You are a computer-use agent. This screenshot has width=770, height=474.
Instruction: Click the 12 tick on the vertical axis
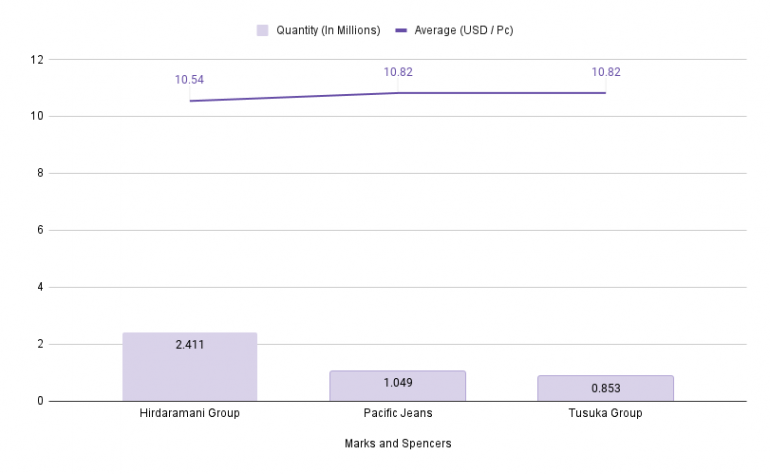click(38, 60)
